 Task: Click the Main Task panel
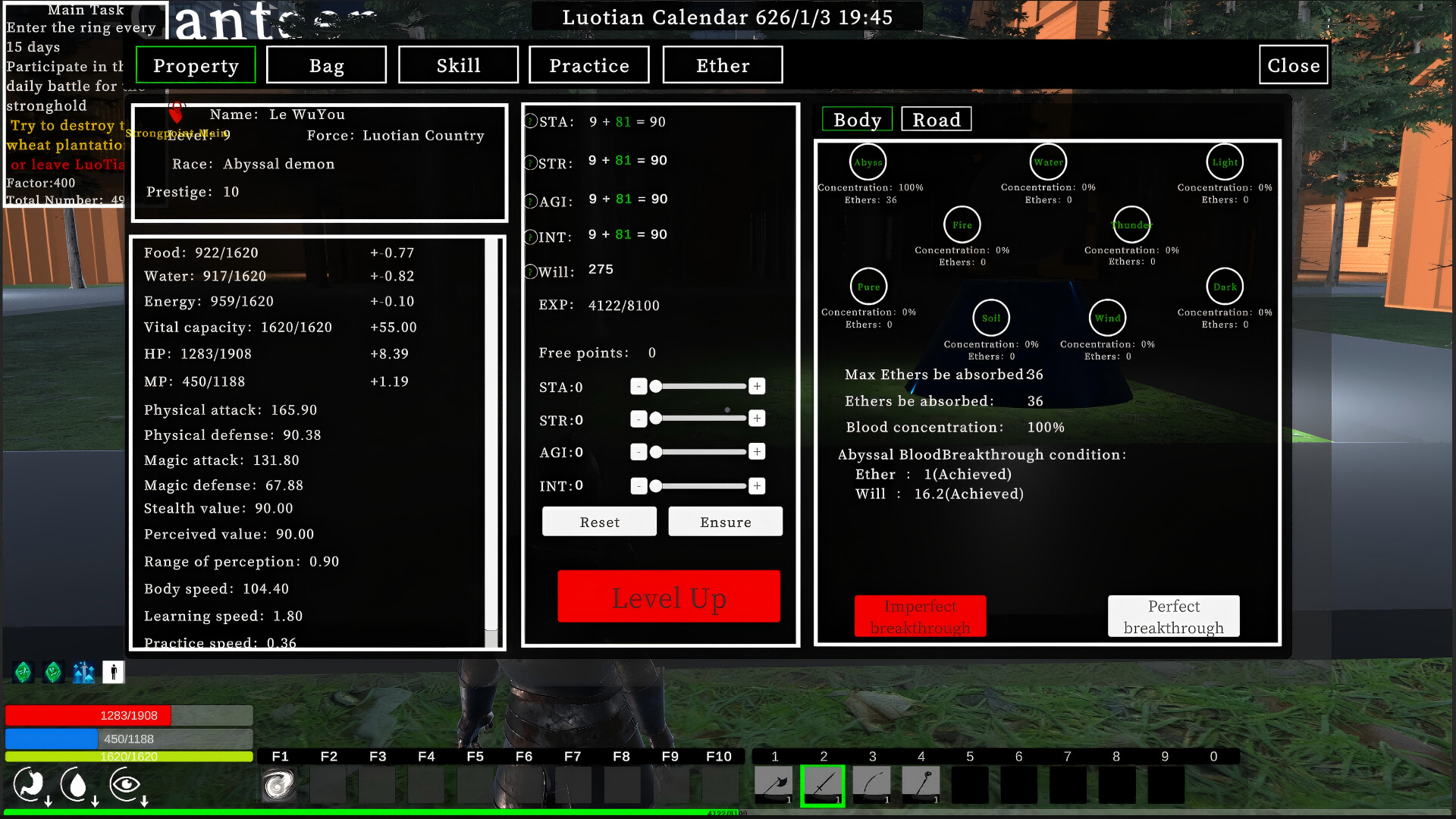click(x=85, y=105)
